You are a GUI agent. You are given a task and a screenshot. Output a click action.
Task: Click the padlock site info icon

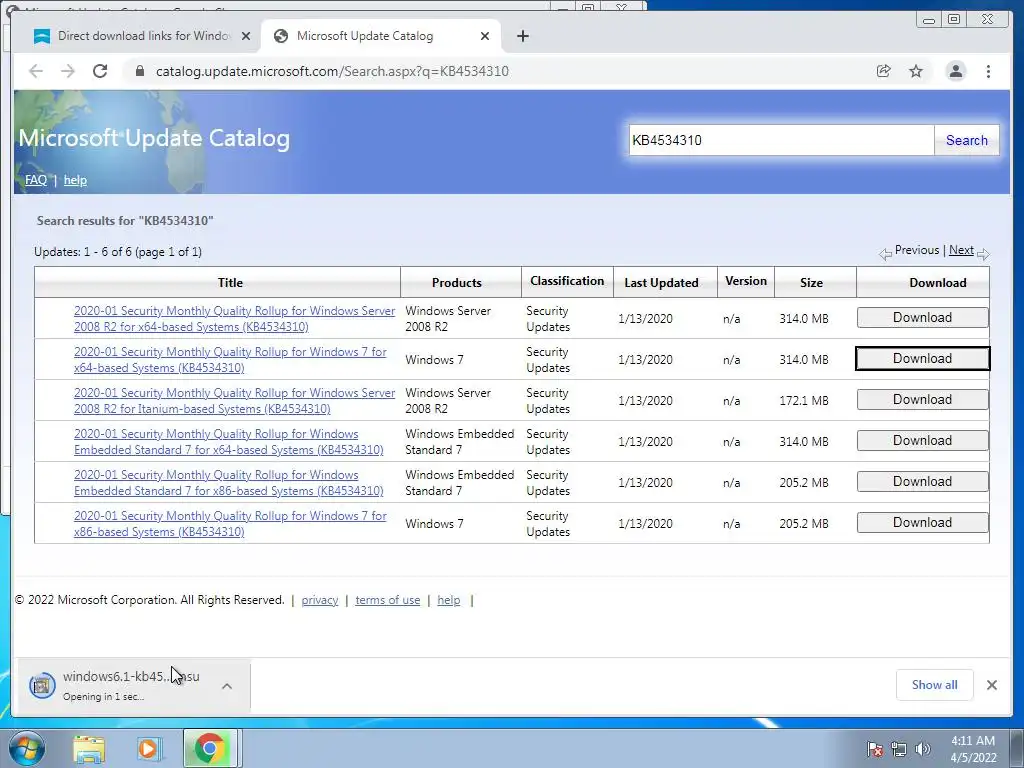click(x=139, y=71)
